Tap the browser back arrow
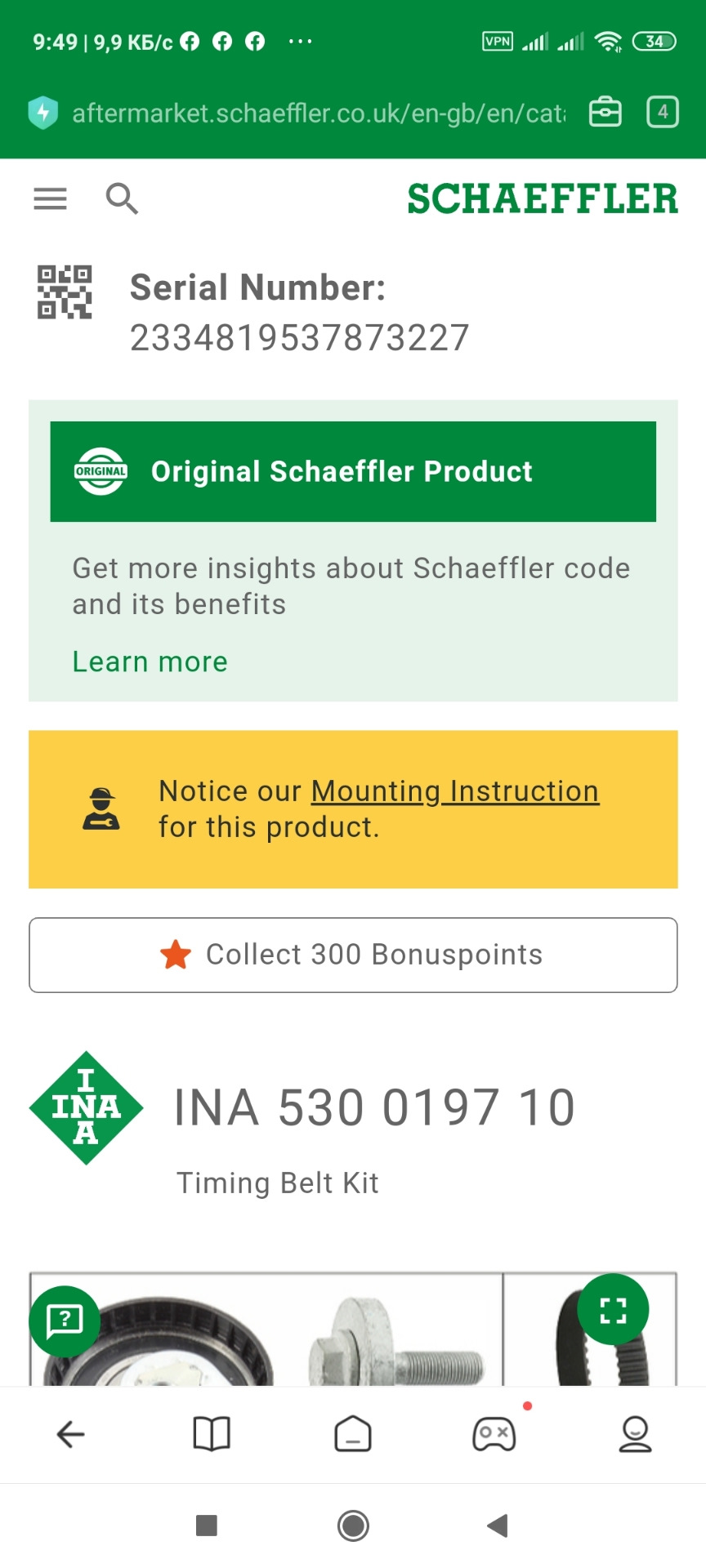Image resolution: width=706 pixels, height=1568 pixels. point(71,1434)
